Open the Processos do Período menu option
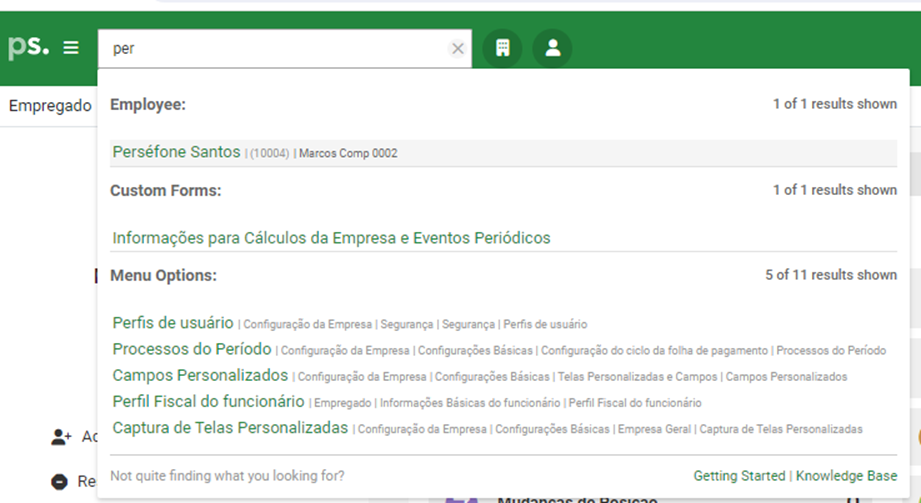921x503 pixels. [192, 349]
